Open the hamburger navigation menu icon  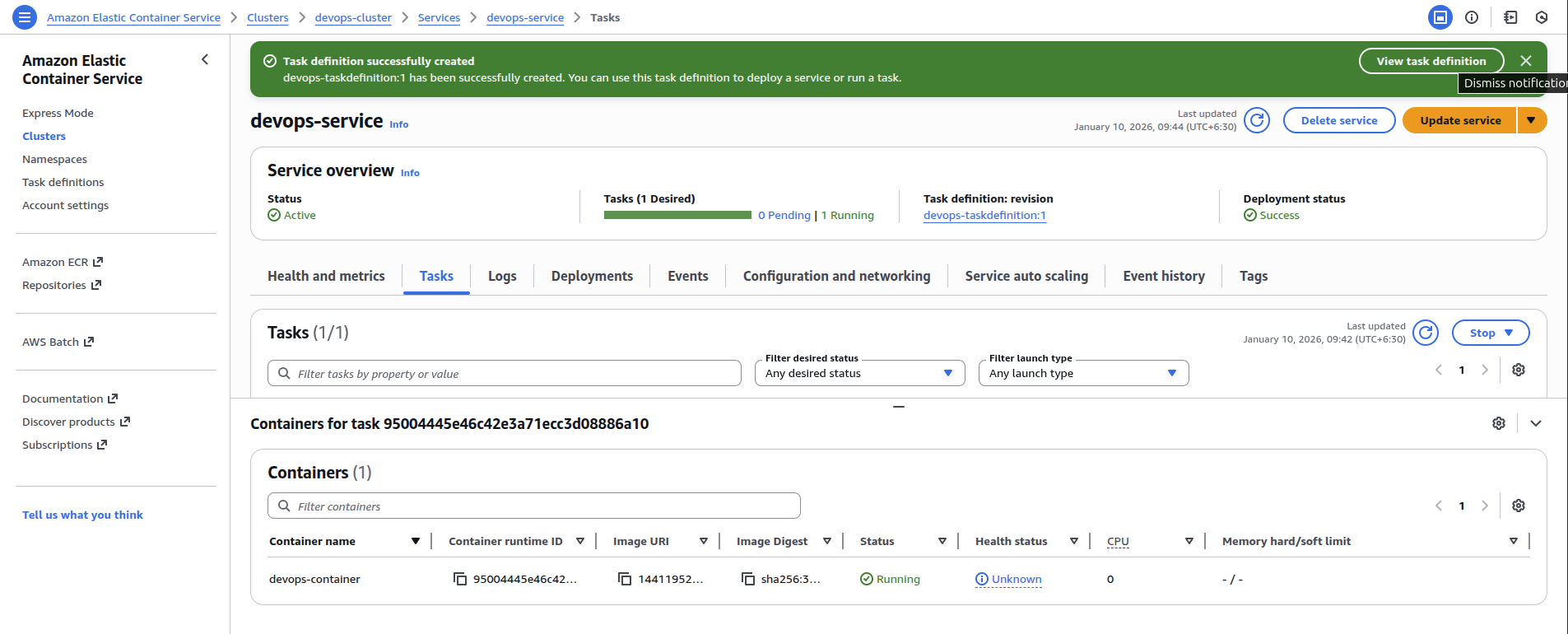tap(25, 16)
